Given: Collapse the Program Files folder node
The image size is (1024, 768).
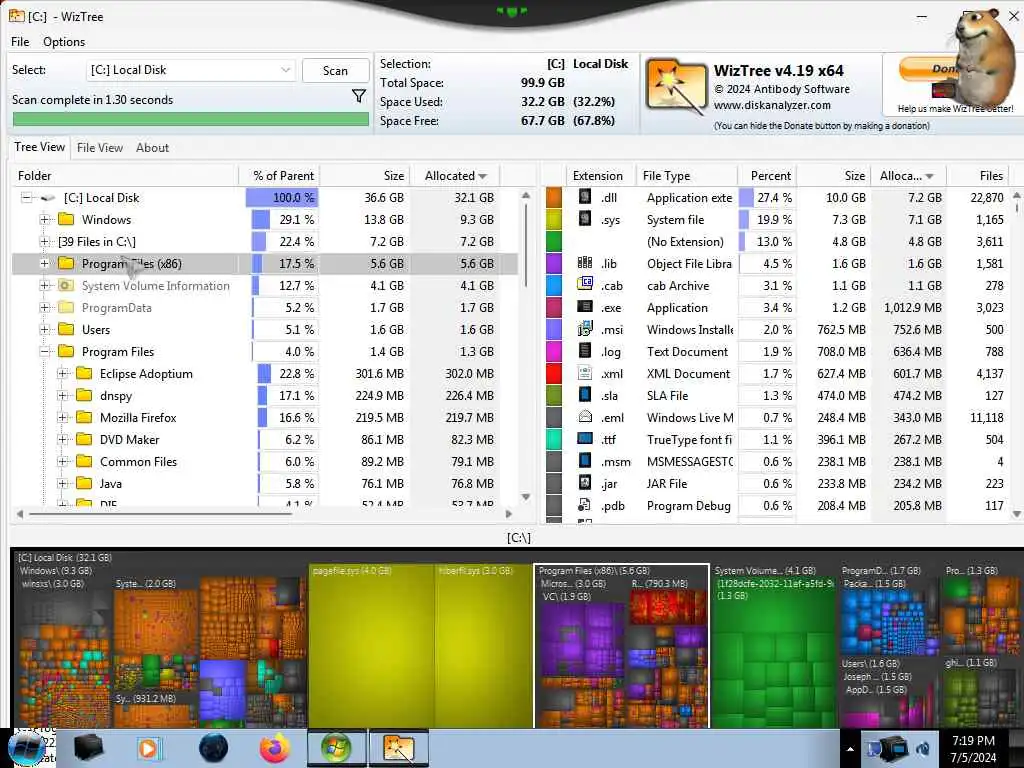Looking at the screenshot, I should coord(44,351).
